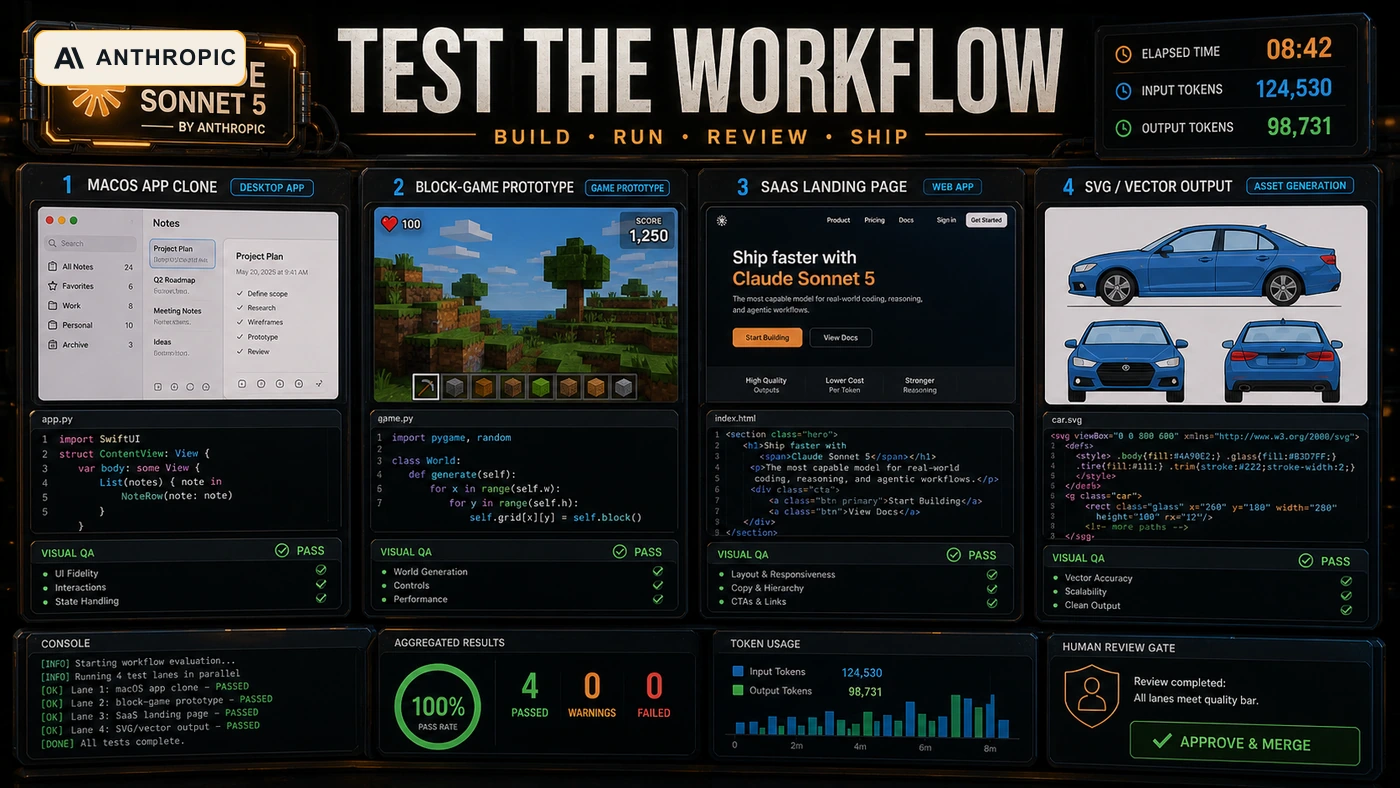Click the View Docs button
This screenshot has height=788, width=1400.
pyautogui.click(x=841, y=338)
